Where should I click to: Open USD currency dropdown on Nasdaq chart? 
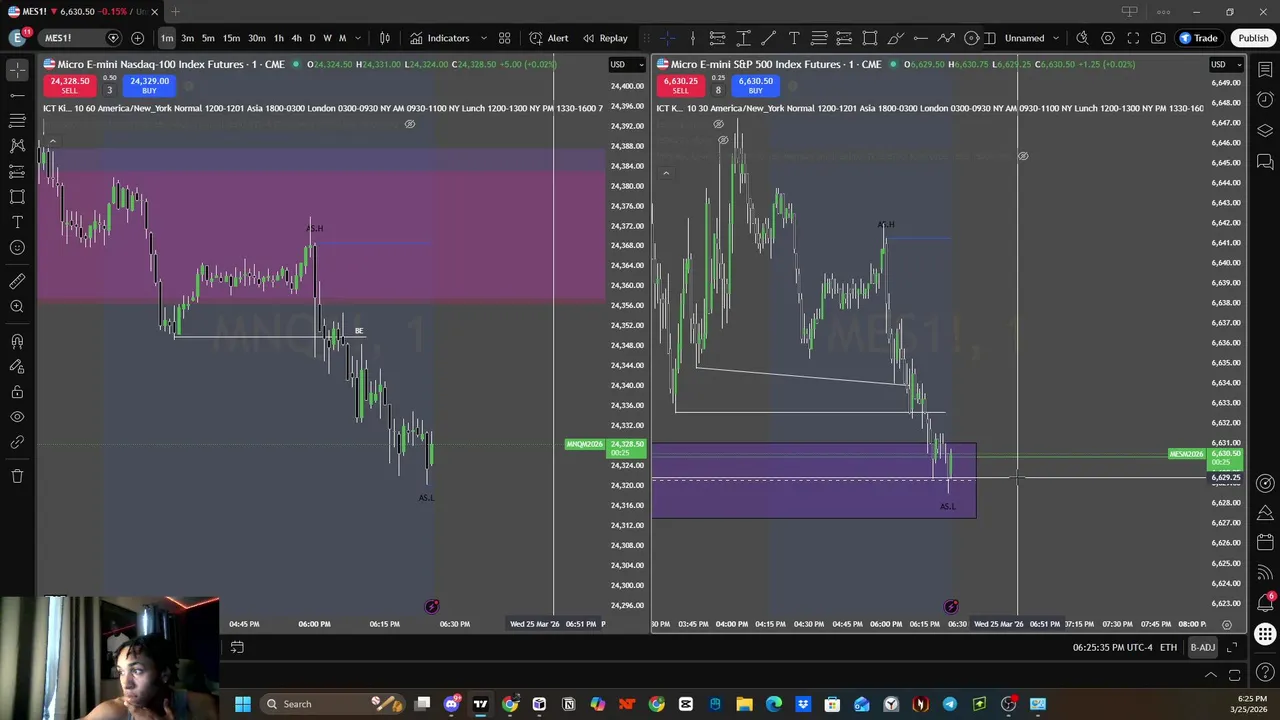click(x=626, y=65)
